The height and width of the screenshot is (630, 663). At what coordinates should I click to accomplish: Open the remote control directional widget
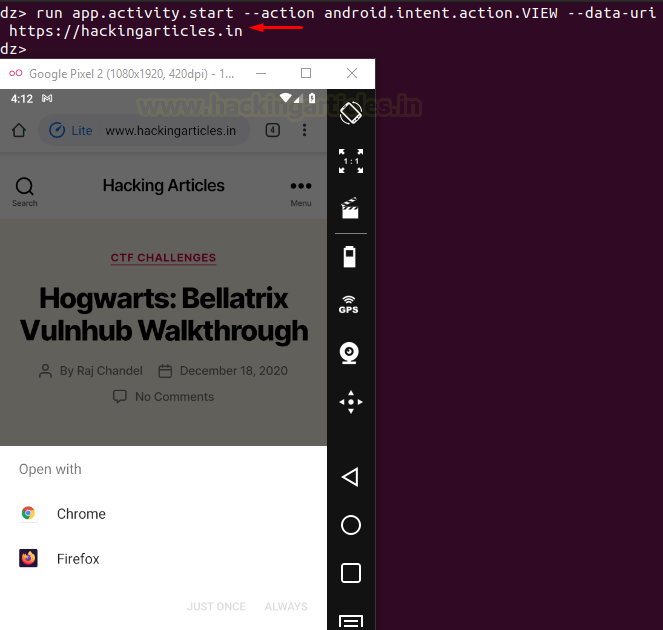351,402
